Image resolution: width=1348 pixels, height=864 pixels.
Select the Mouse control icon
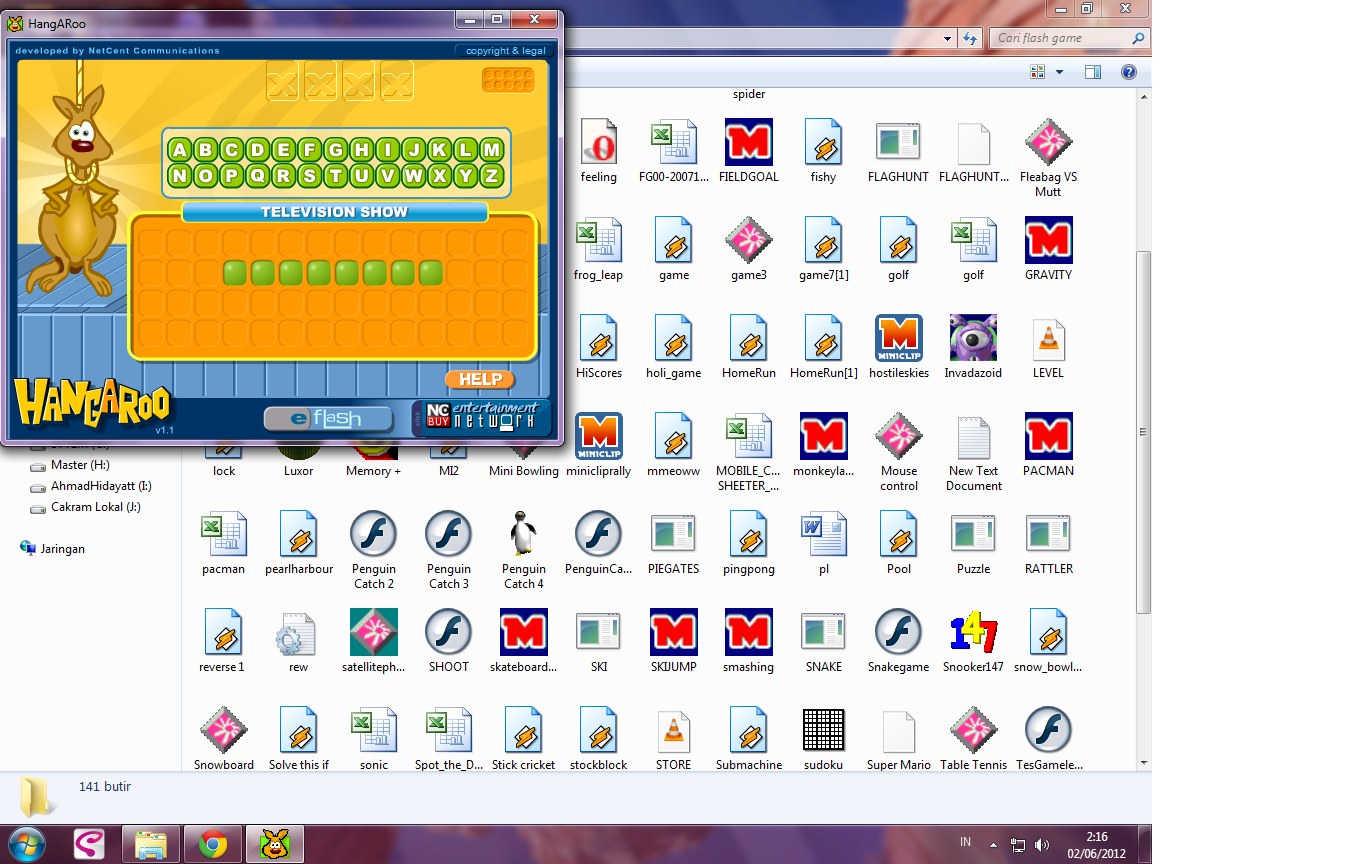899,453
